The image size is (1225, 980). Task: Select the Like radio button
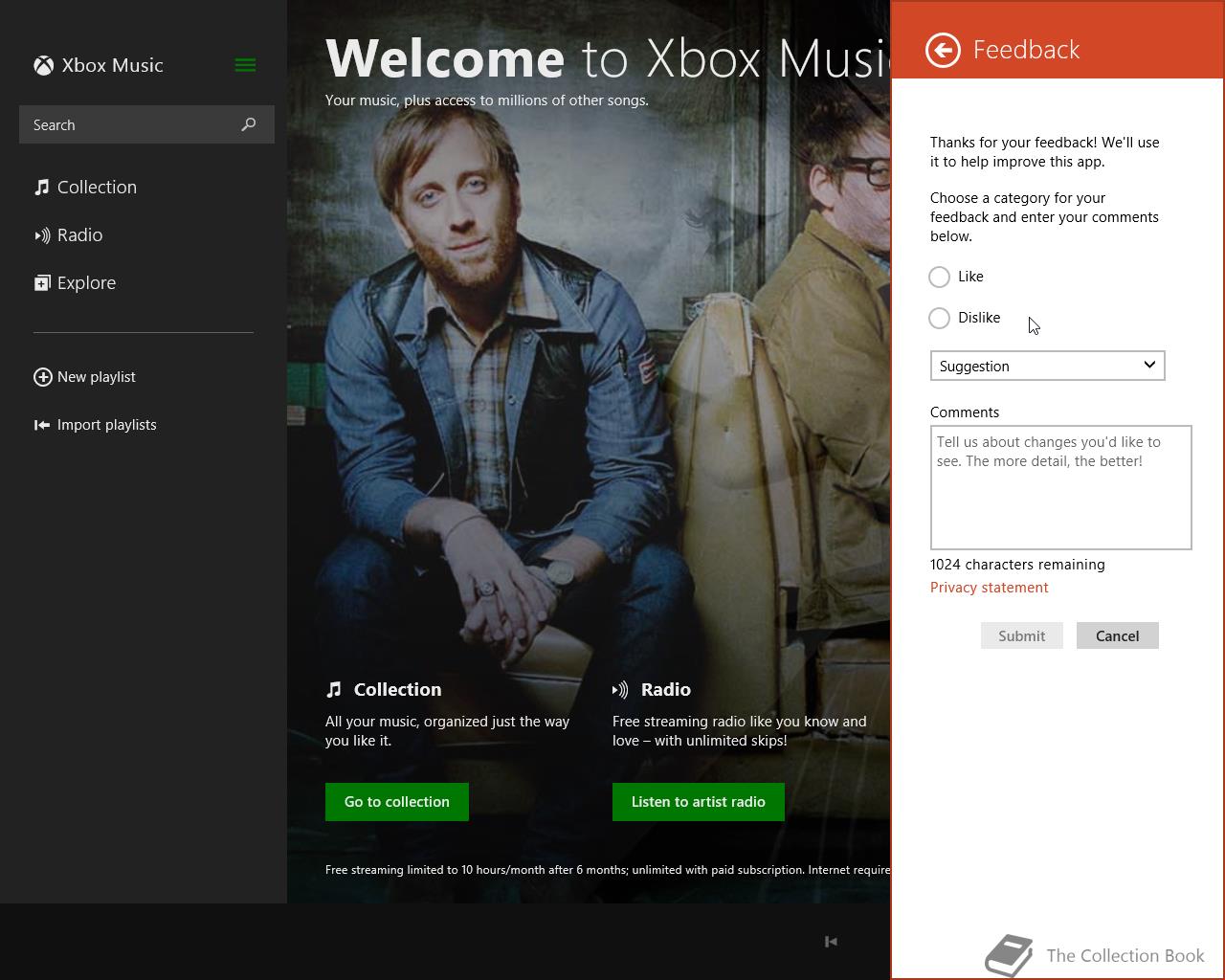pyautogui.click(x=939, y=277)
